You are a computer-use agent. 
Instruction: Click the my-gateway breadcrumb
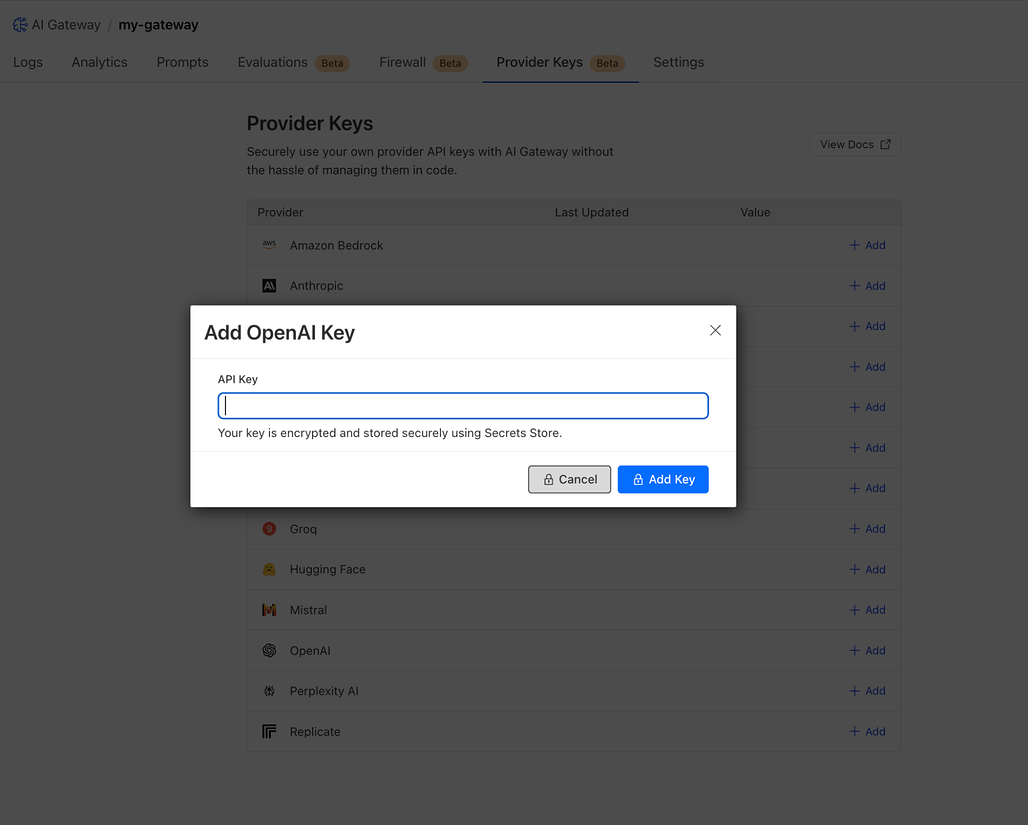tap(158, 25)
